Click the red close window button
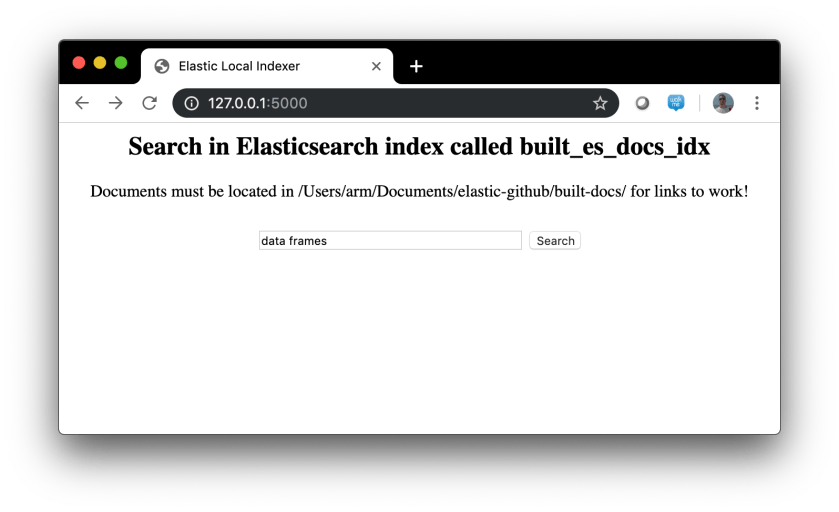The width and height of the screenshot is (839, 512). 79,63
